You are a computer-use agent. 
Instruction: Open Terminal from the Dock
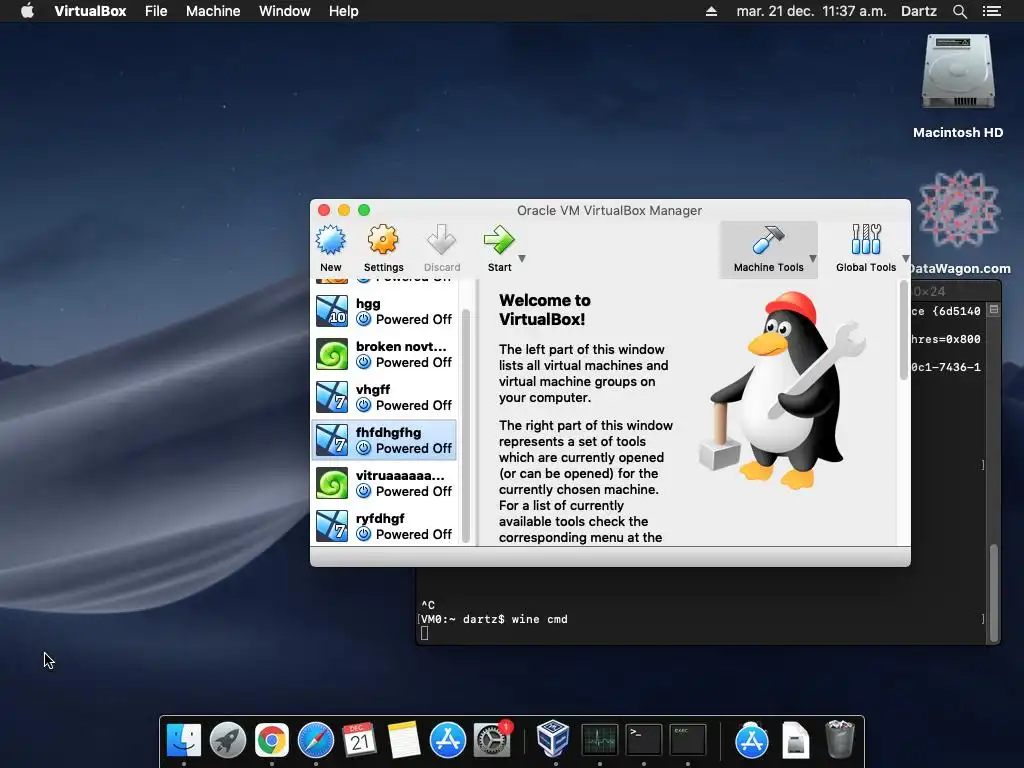click(x=643, y=741)
